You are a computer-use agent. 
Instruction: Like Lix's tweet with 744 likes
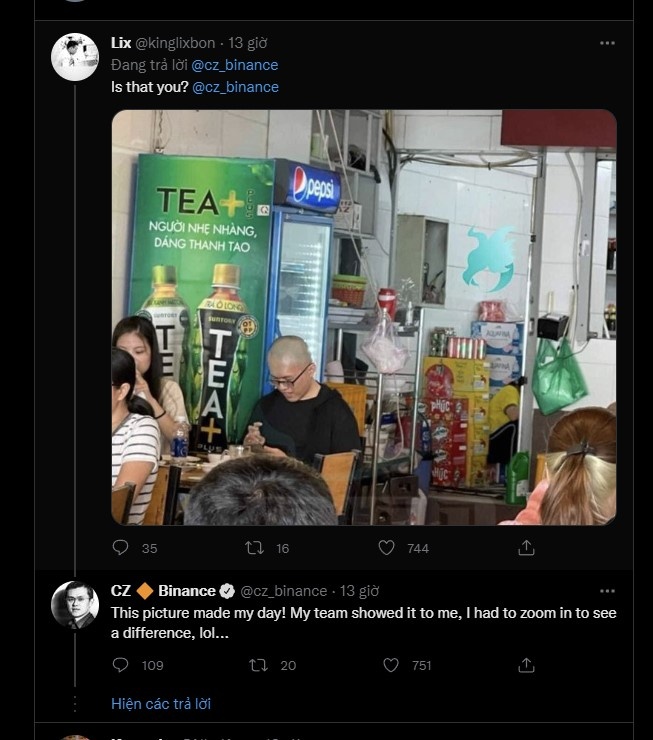(387, 548)
